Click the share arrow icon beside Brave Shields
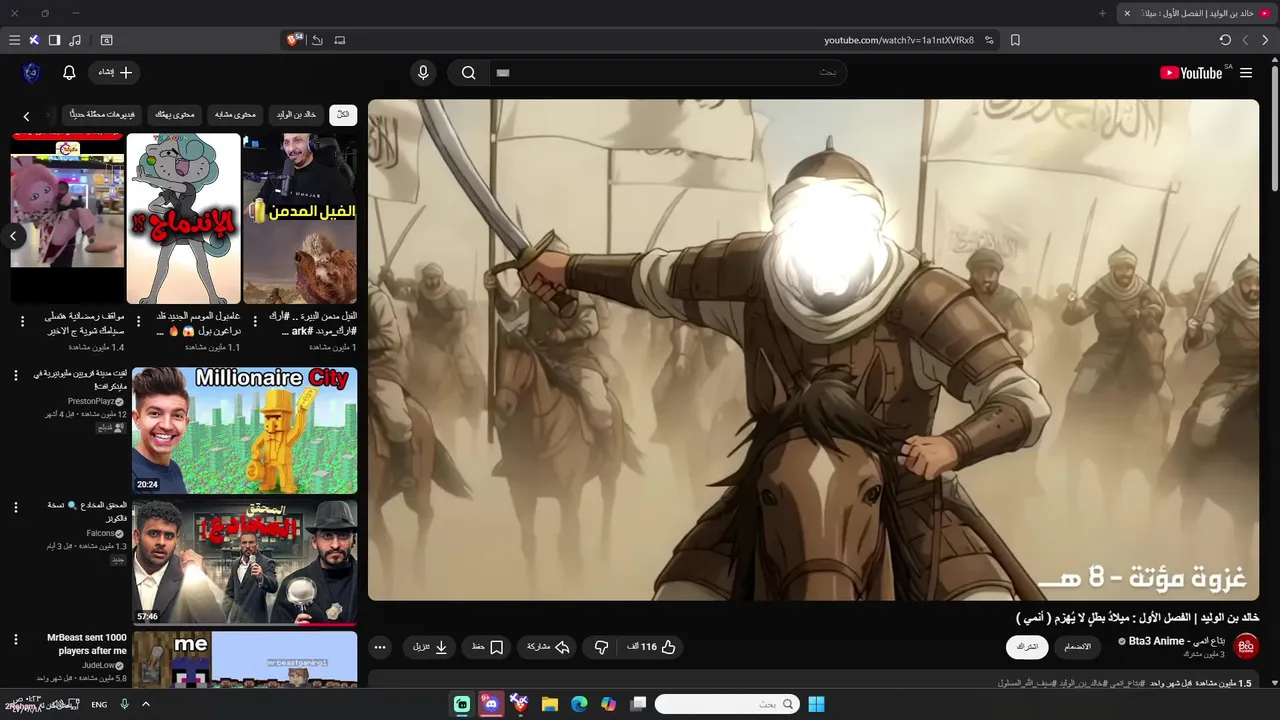 (x=317, y=40)
